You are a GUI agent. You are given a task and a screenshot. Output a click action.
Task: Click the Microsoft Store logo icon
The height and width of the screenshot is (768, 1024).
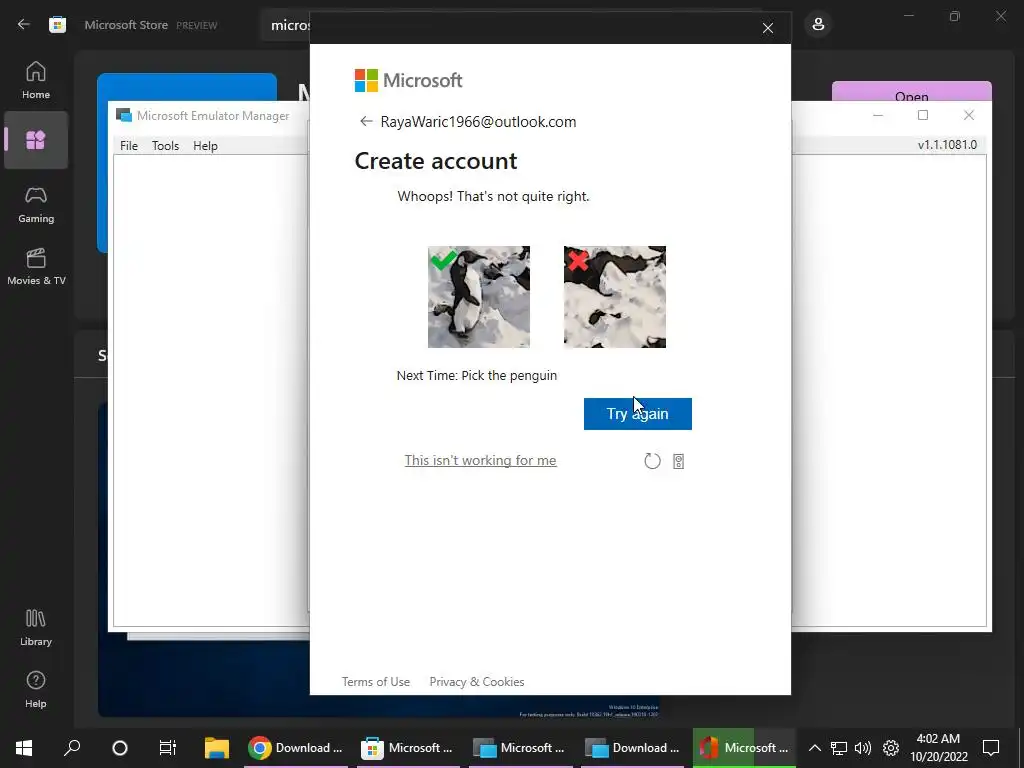[x=57, y=25]
